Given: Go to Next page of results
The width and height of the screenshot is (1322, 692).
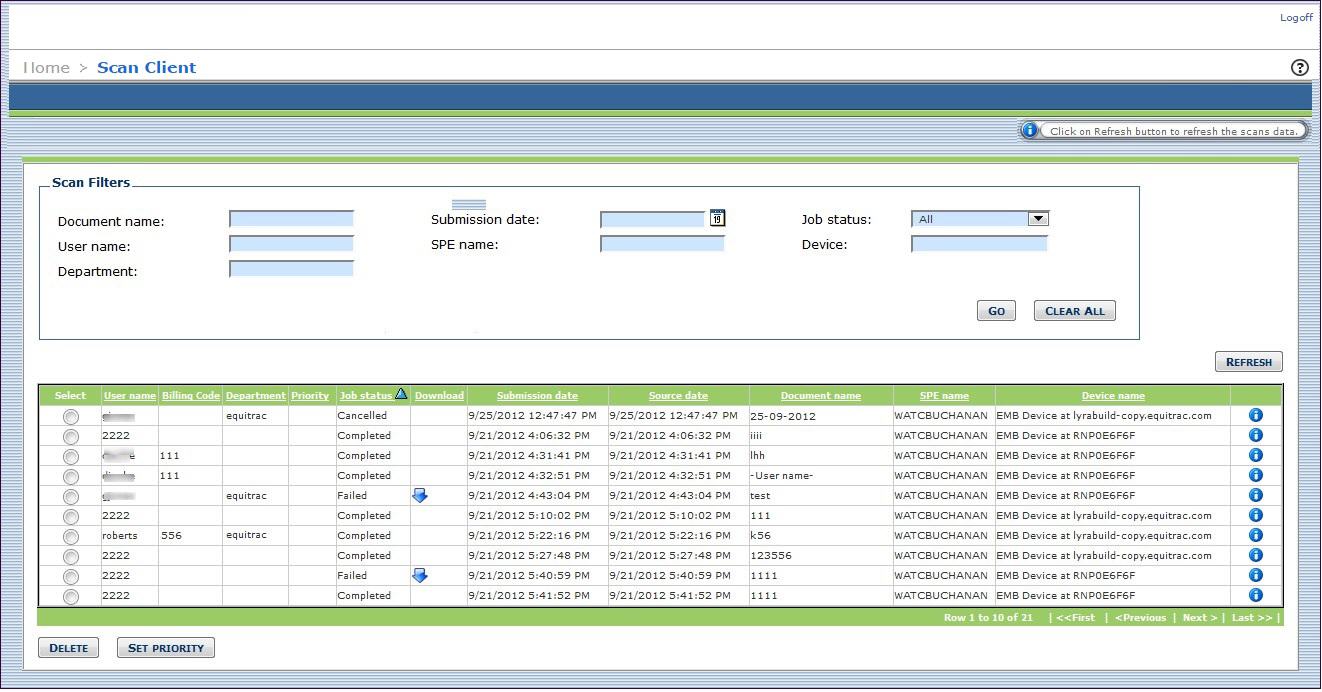Looking at the screenshot, I should pos(1199,618).
